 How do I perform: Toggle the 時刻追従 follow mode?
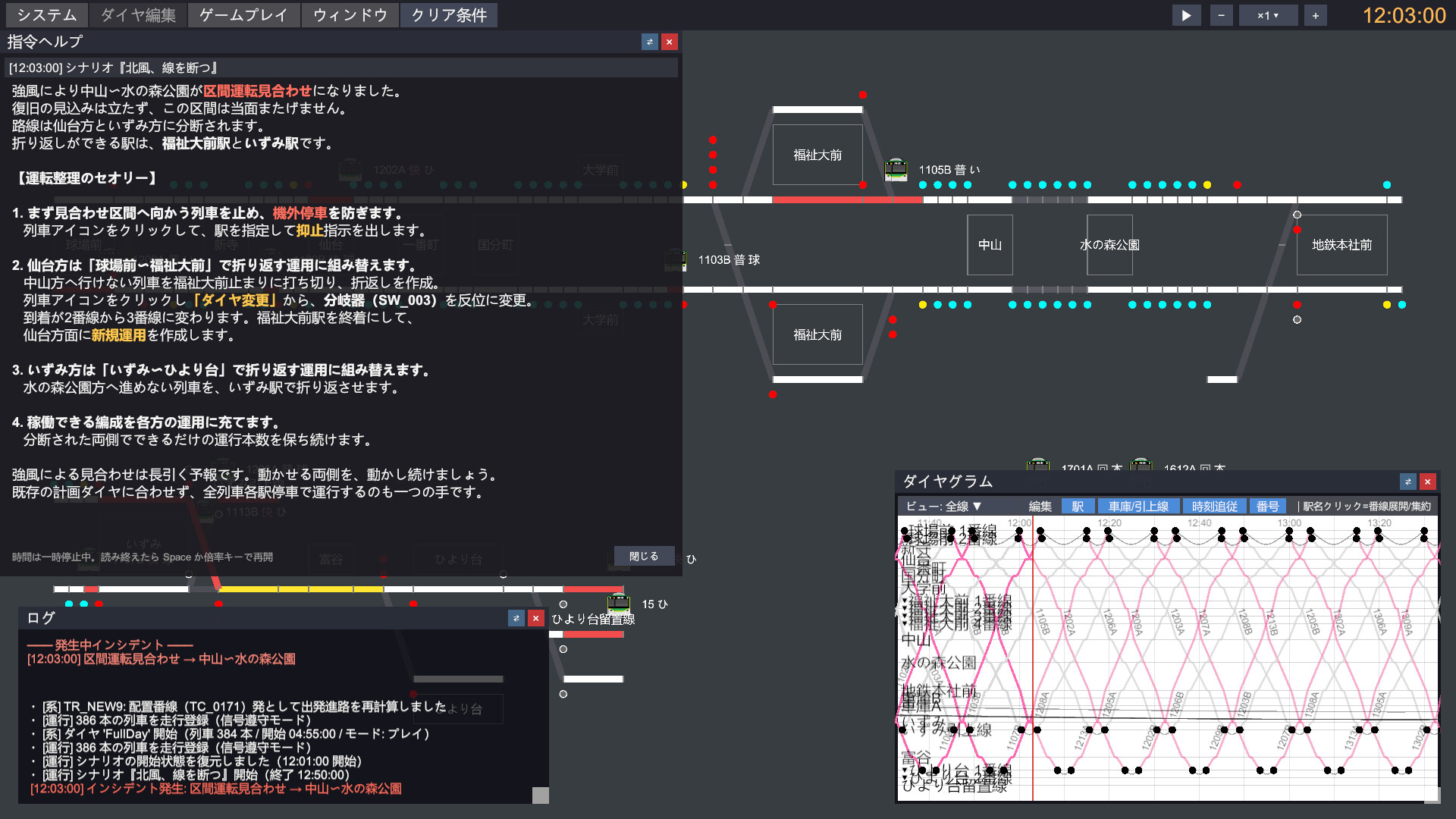(x=1214, y=507)
